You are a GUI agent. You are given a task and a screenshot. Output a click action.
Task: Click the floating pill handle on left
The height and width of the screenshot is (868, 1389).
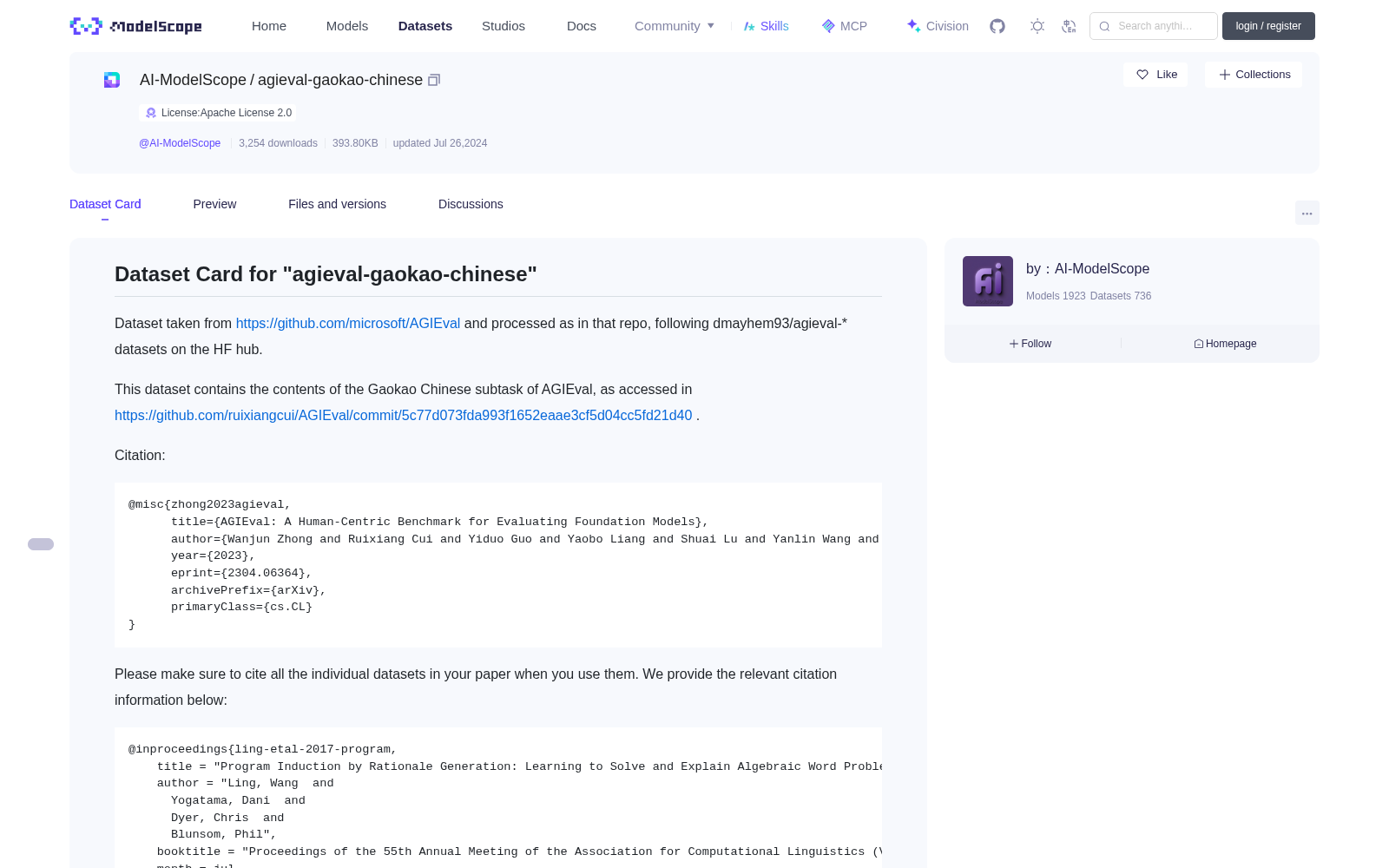click(x=41, y=544)
